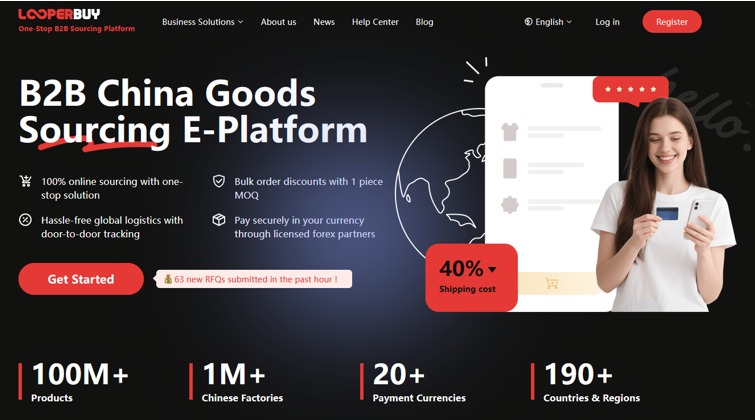Click the chevron next to Business Solutions
The height and width of the screenshot is (420, 755).
point(240,22)
